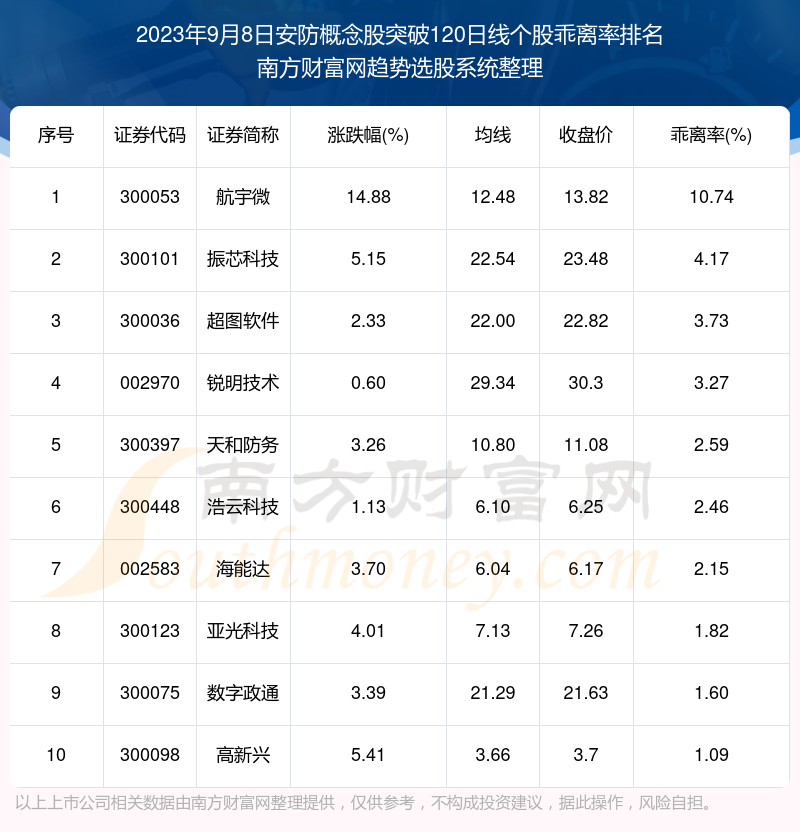The image size is (800, 832).
Task: Select stock code 300101
Action: pos(150,259)
